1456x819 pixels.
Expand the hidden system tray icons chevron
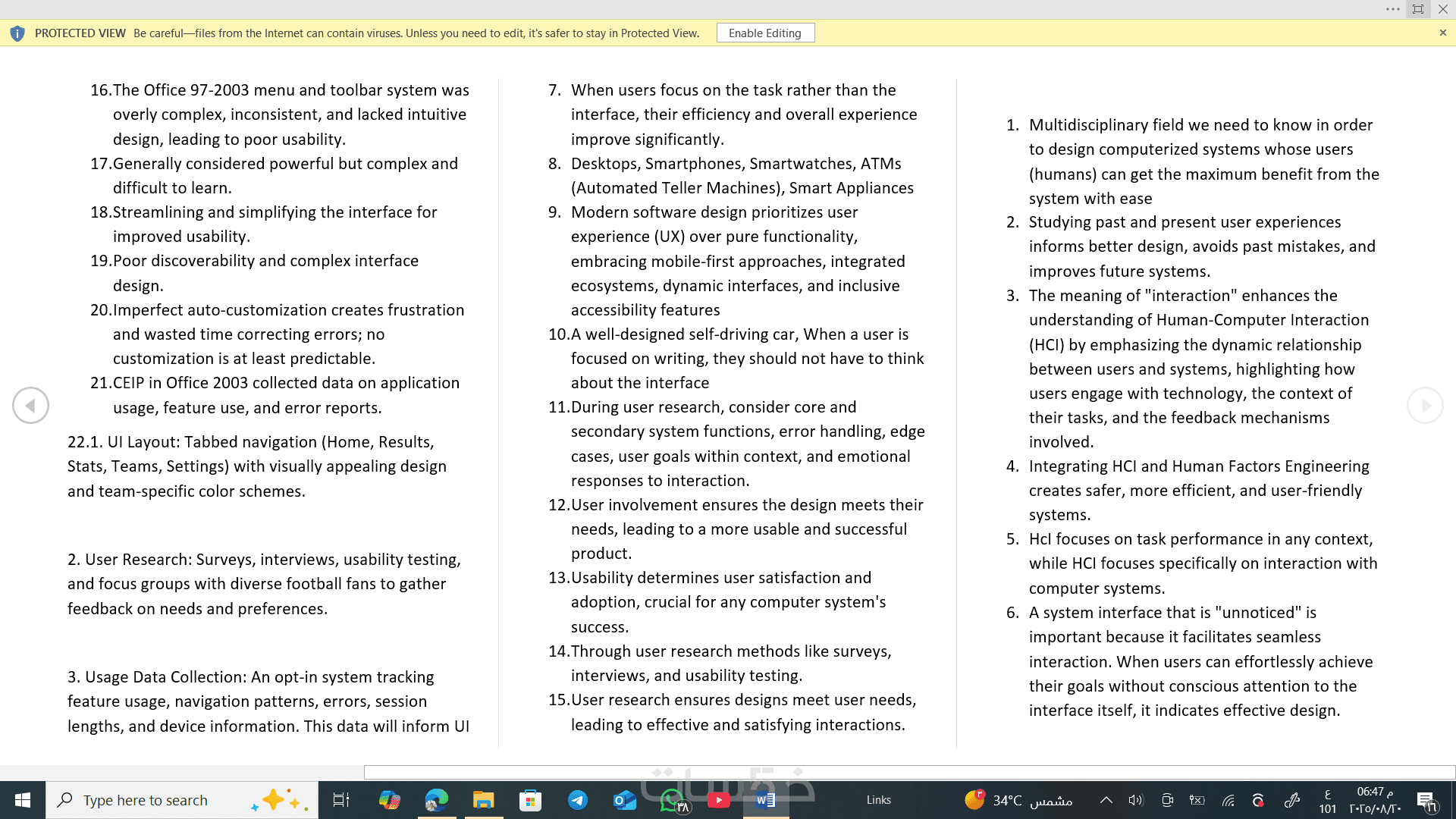1106,800
